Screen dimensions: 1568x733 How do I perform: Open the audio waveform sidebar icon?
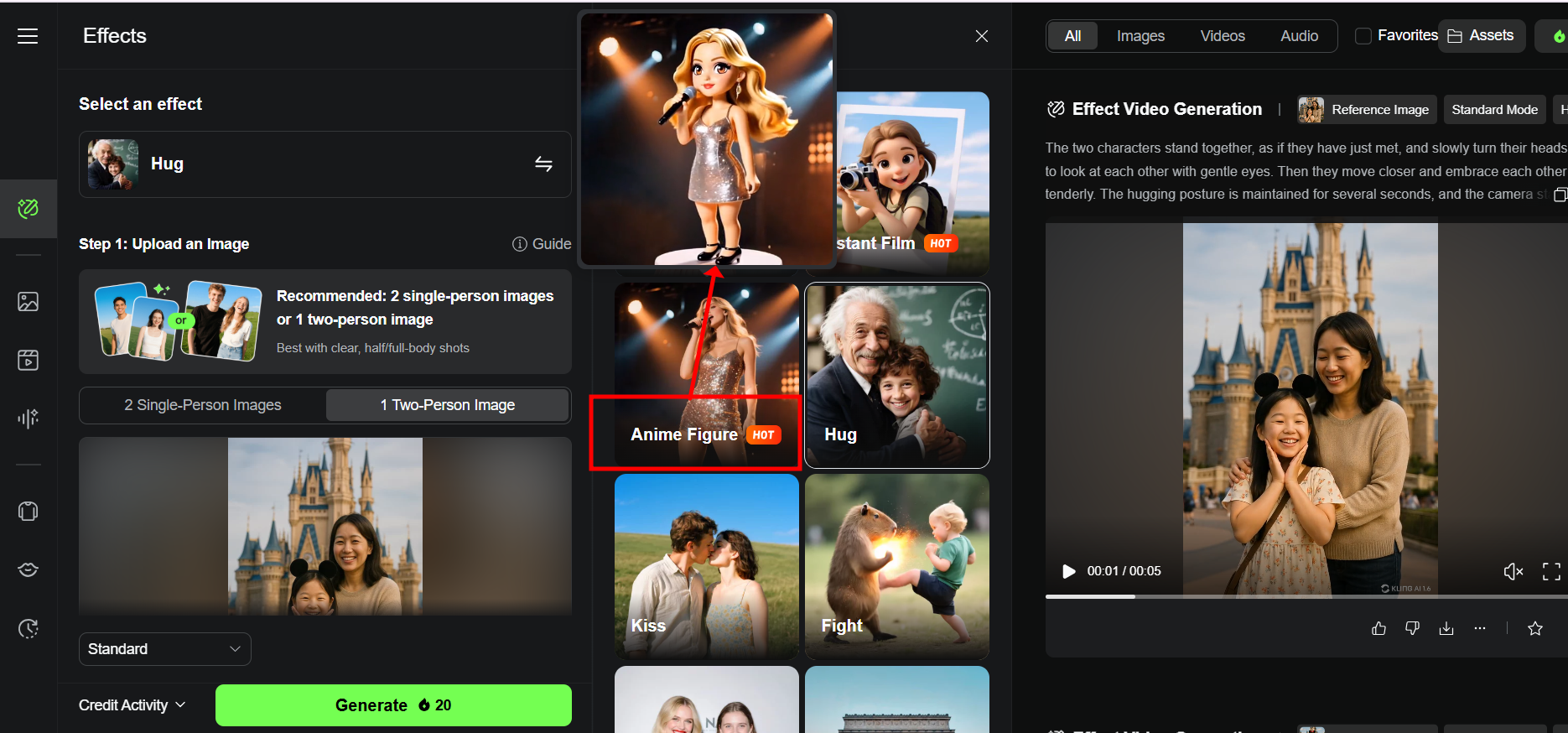(x=29, y=418)
